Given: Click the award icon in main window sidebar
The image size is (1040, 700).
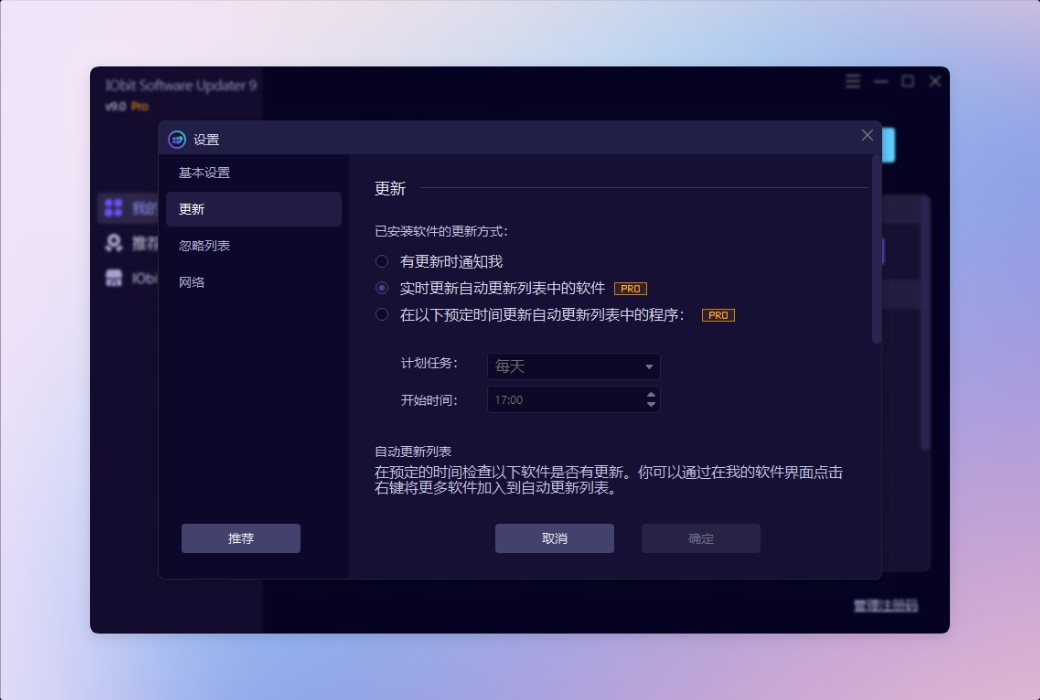Looking at the screenshot, I should (113, 243).
